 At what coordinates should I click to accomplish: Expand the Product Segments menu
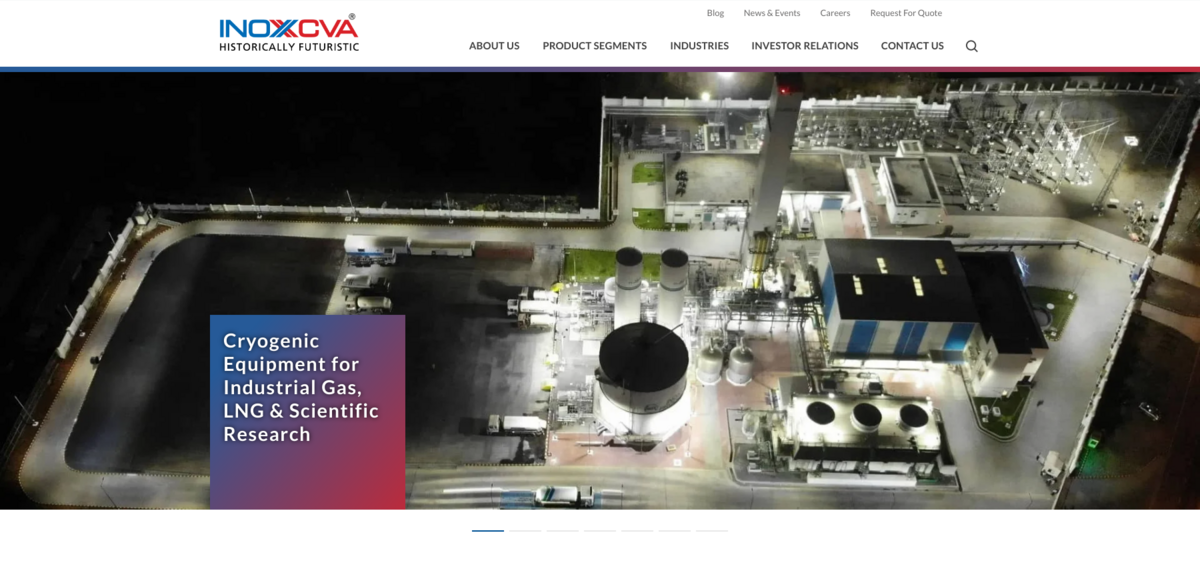coord(594,46)
